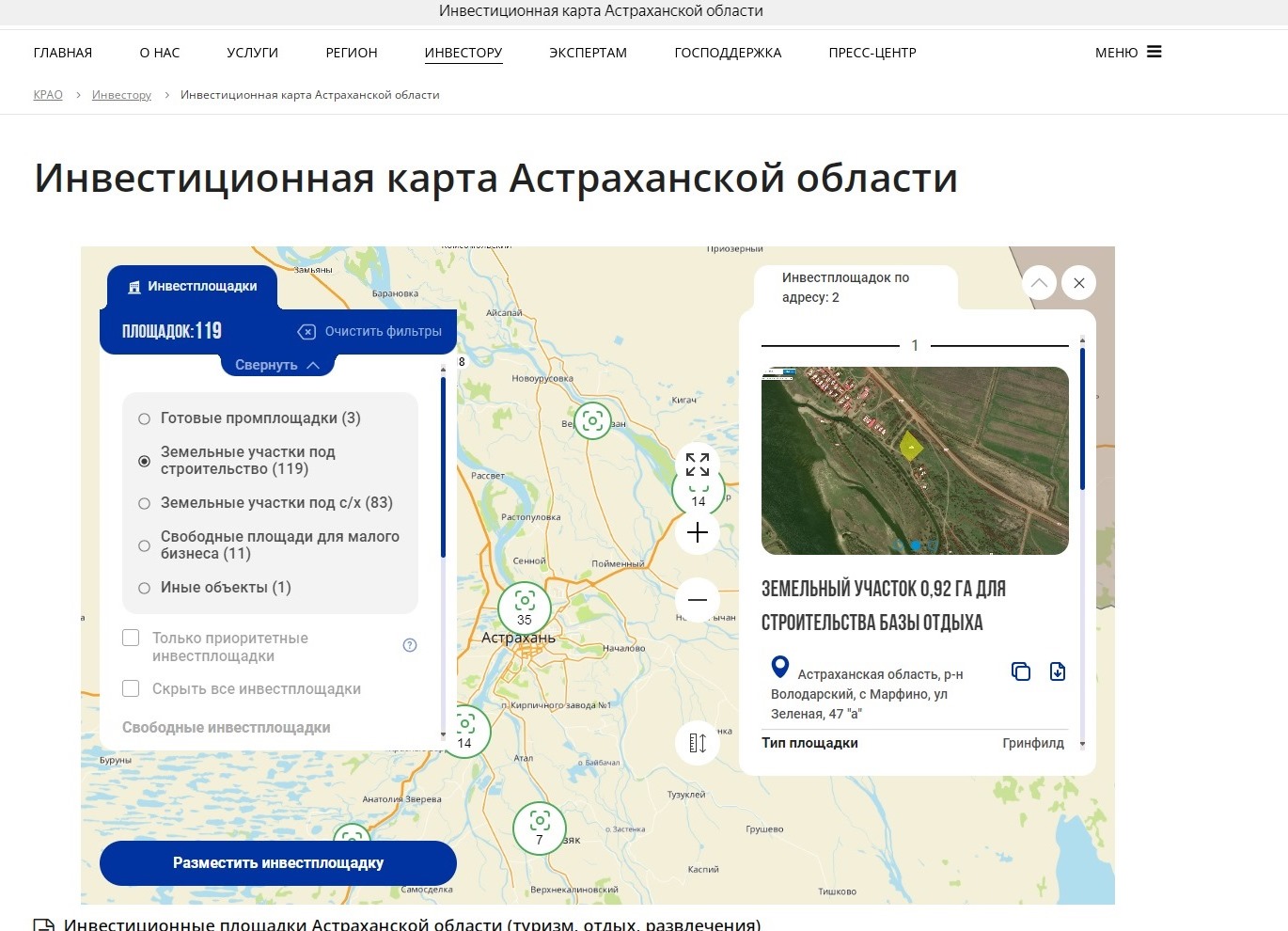Select Земельные участки под с/х (83)
The image size is (1288, 931).
(x=144, y=503)
